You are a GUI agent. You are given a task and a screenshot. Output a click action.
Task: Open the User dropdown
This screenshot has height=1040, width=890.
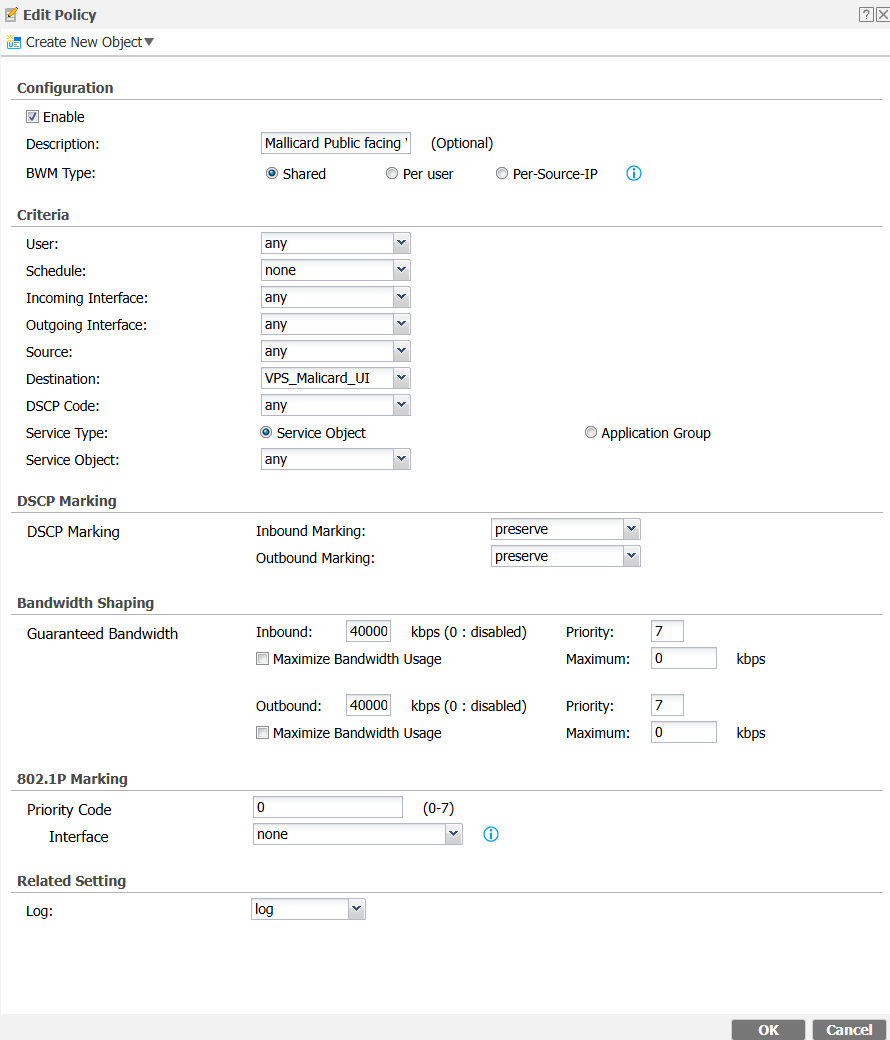coord(336,243)
